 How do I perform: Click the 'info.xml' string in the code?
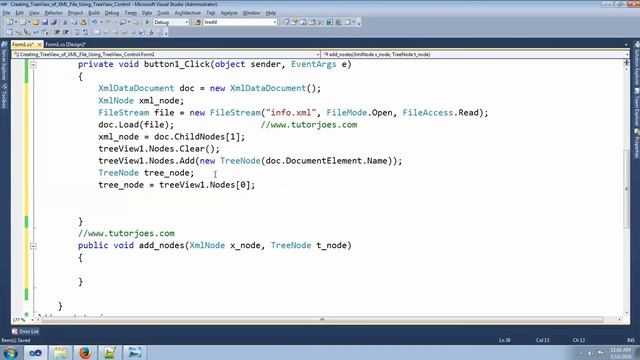[x=291, y=113]
